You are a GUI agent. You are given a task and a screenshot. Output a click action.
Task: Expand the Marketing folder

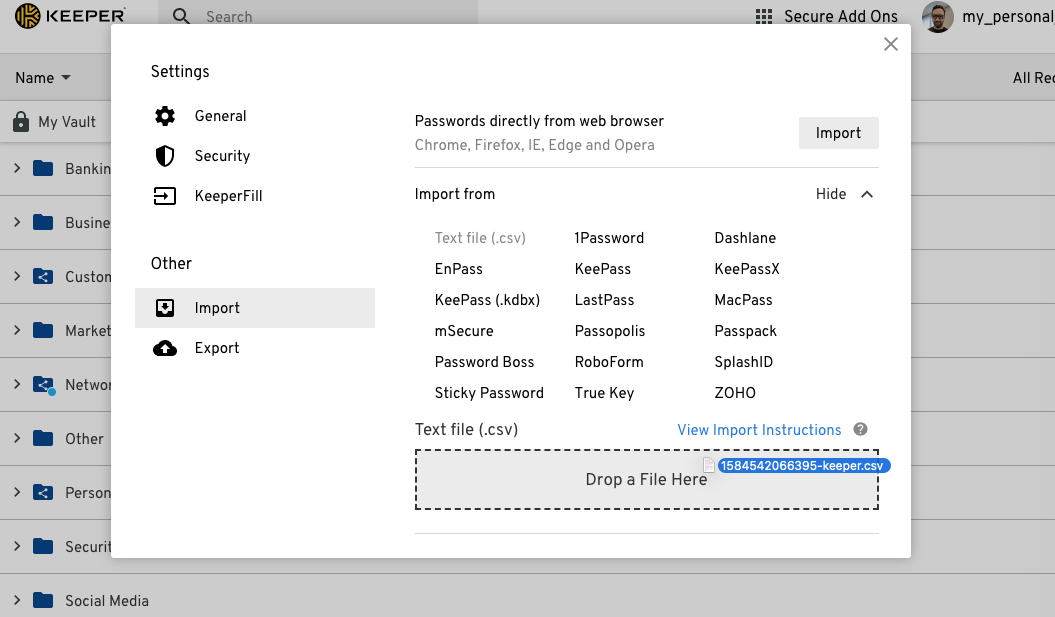coord(17,330)
